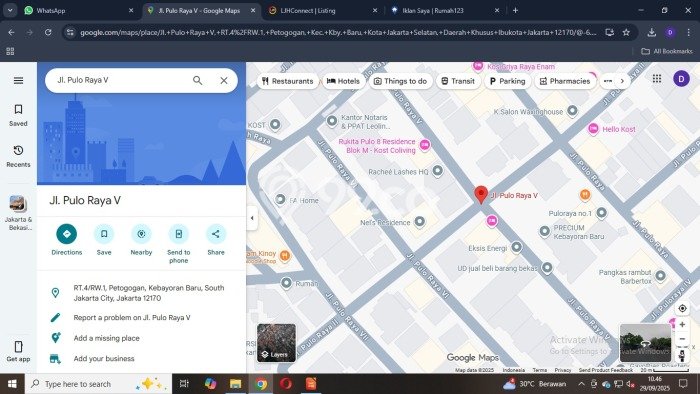Open File Explorer from taskbar
Screen dimensions: 700x394
tap(235, 384)
